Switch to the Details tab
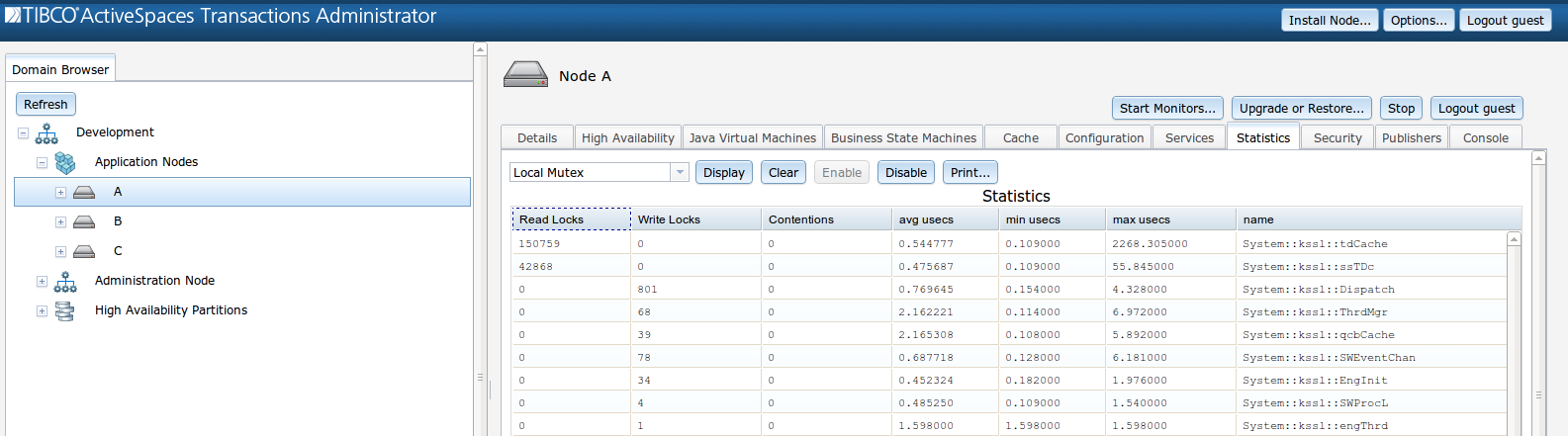The image size is (1568, 436). point(537,137)
